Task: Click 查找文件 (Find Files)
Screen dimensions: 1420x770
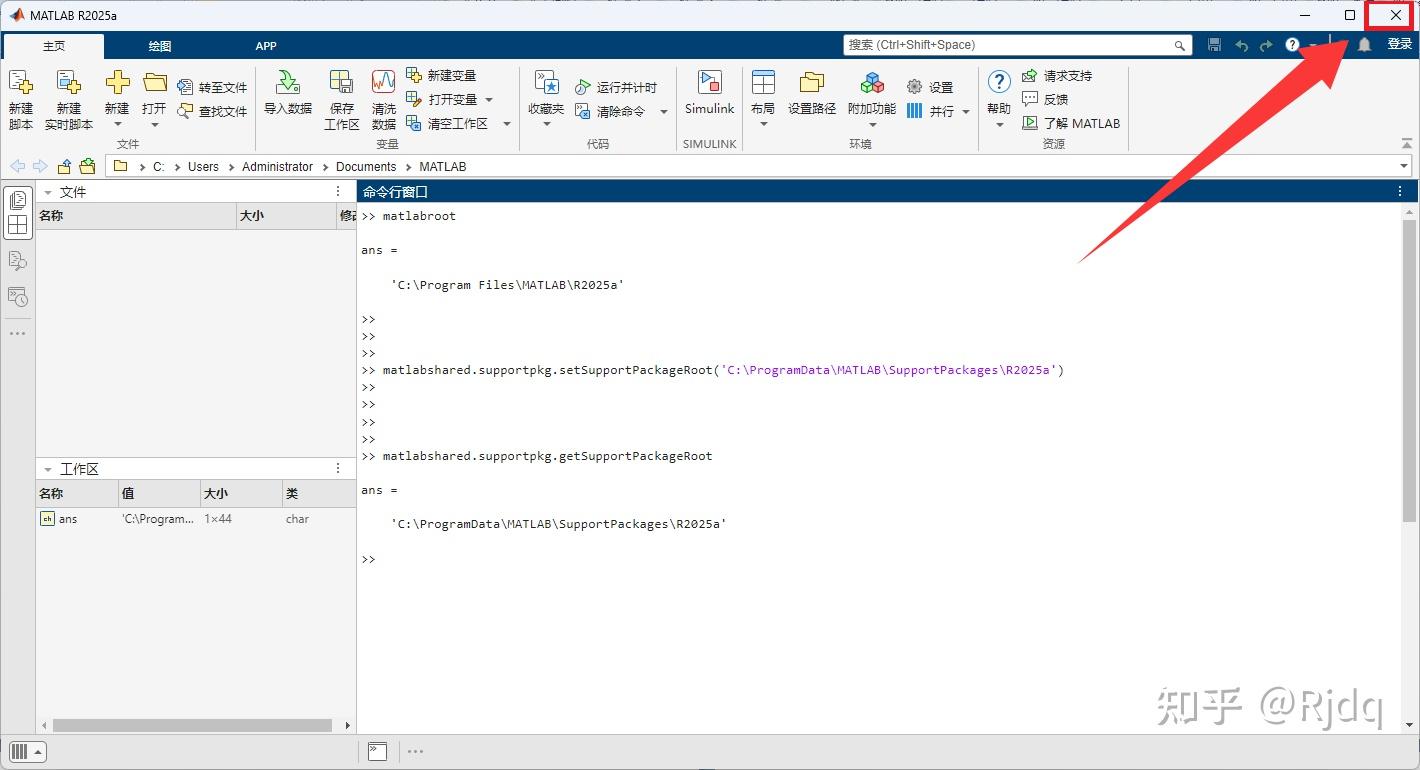Action: tap(212, 111)
